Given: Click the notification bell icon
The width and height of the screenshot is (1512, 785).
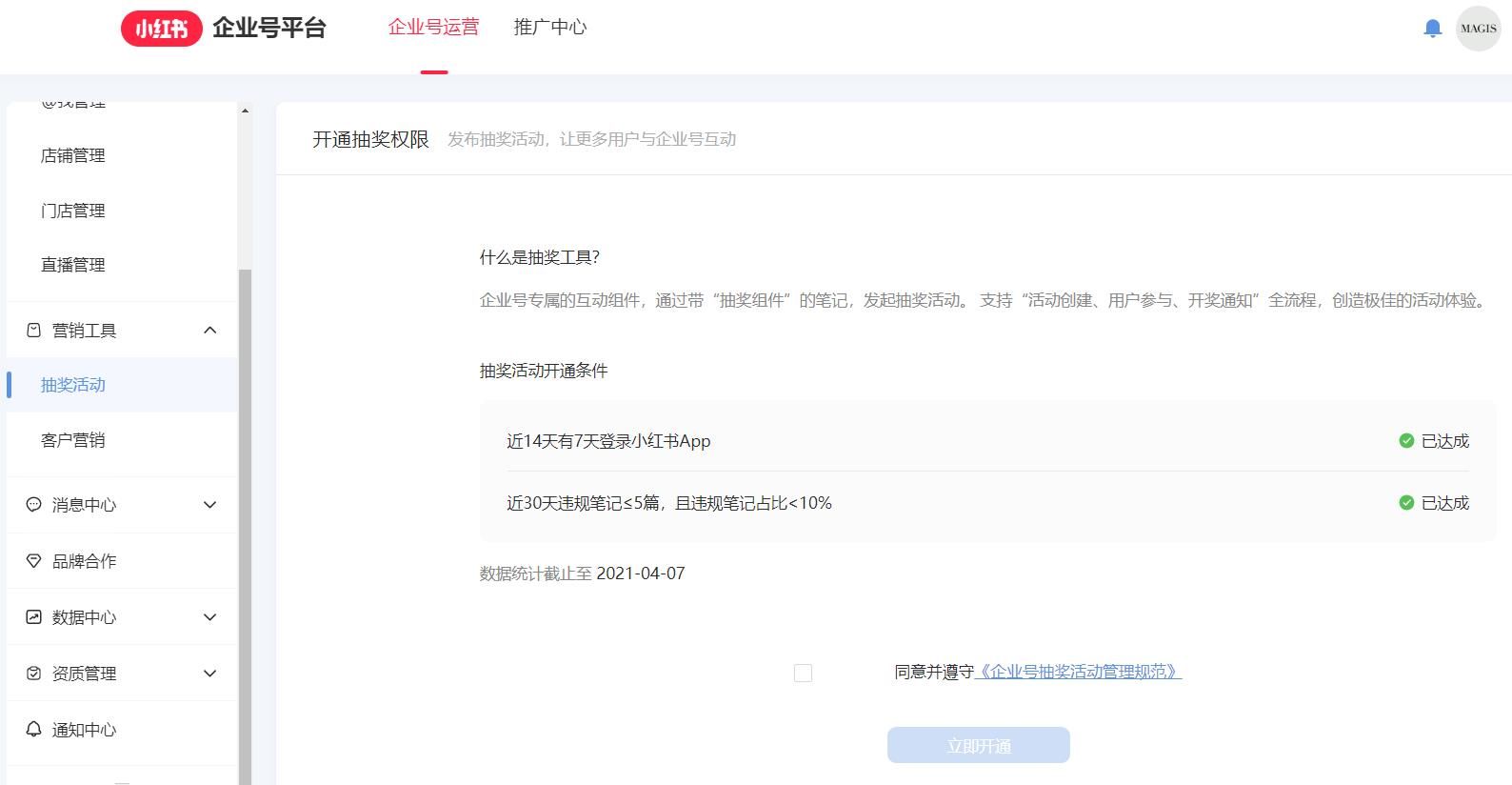Looking at the screenshot, I should tap(1432, 29).
